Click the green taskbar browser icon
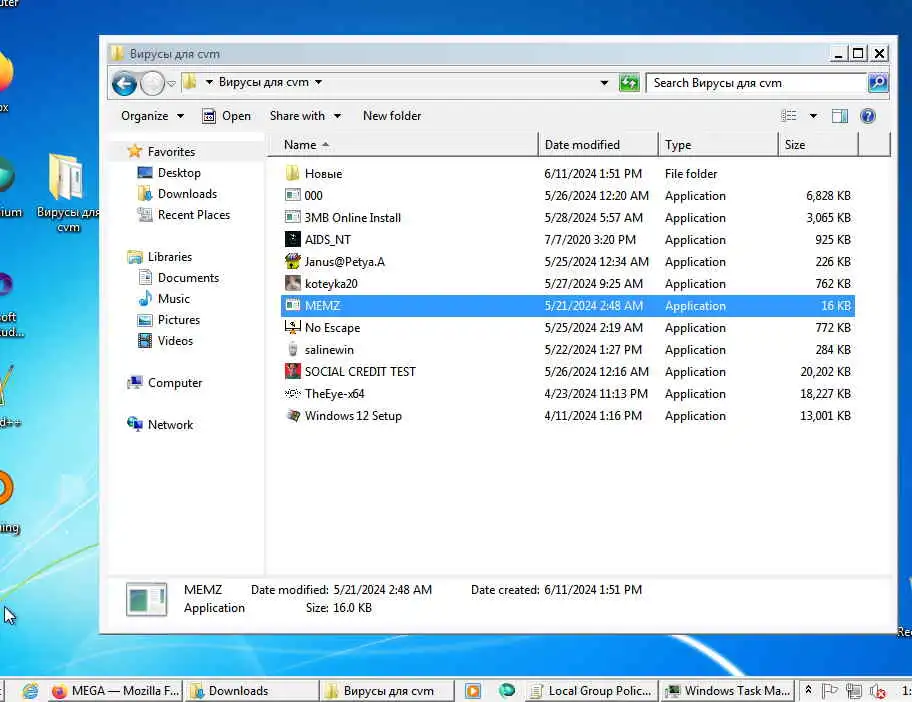912x702 pixels. pos(507,690)
